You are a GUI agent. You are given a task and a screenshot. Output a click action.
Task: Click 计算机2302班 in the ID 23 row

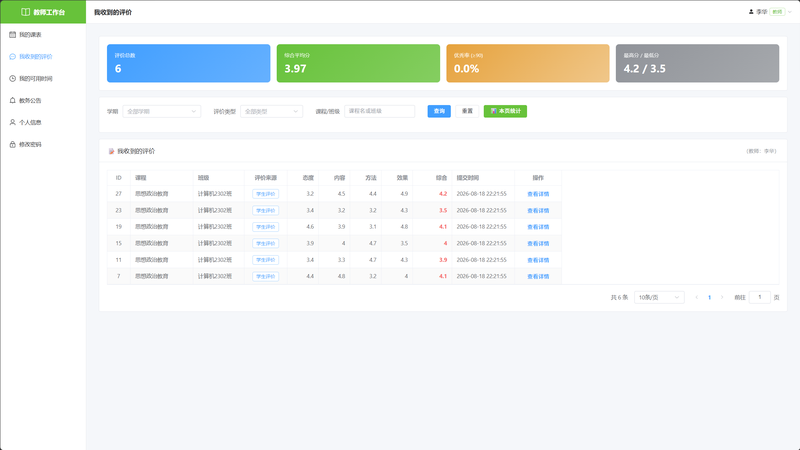click(x=215, y=210)
